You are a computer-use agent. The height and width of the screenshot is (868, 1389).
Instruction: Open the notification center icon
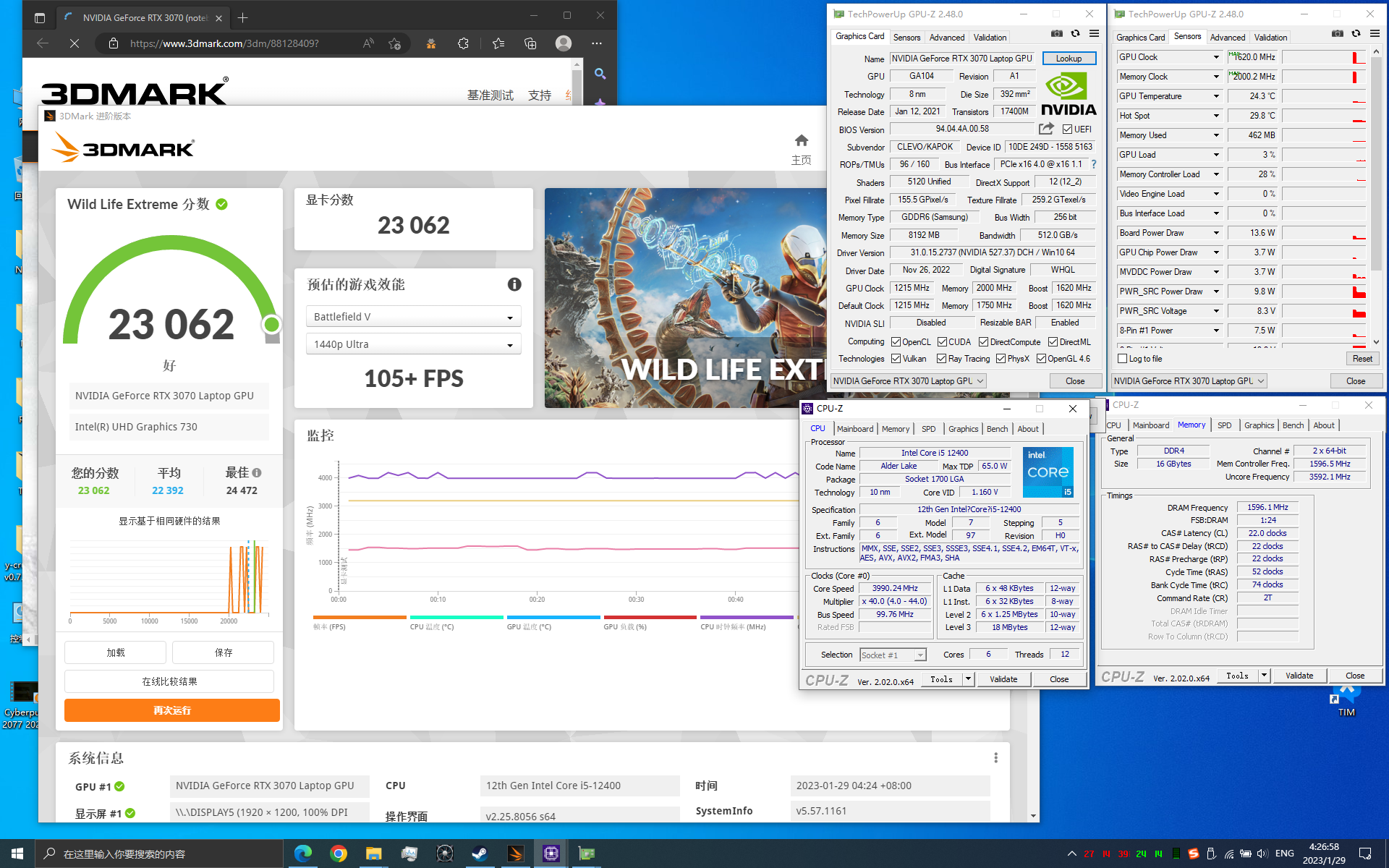click(x=1365, y=854)
